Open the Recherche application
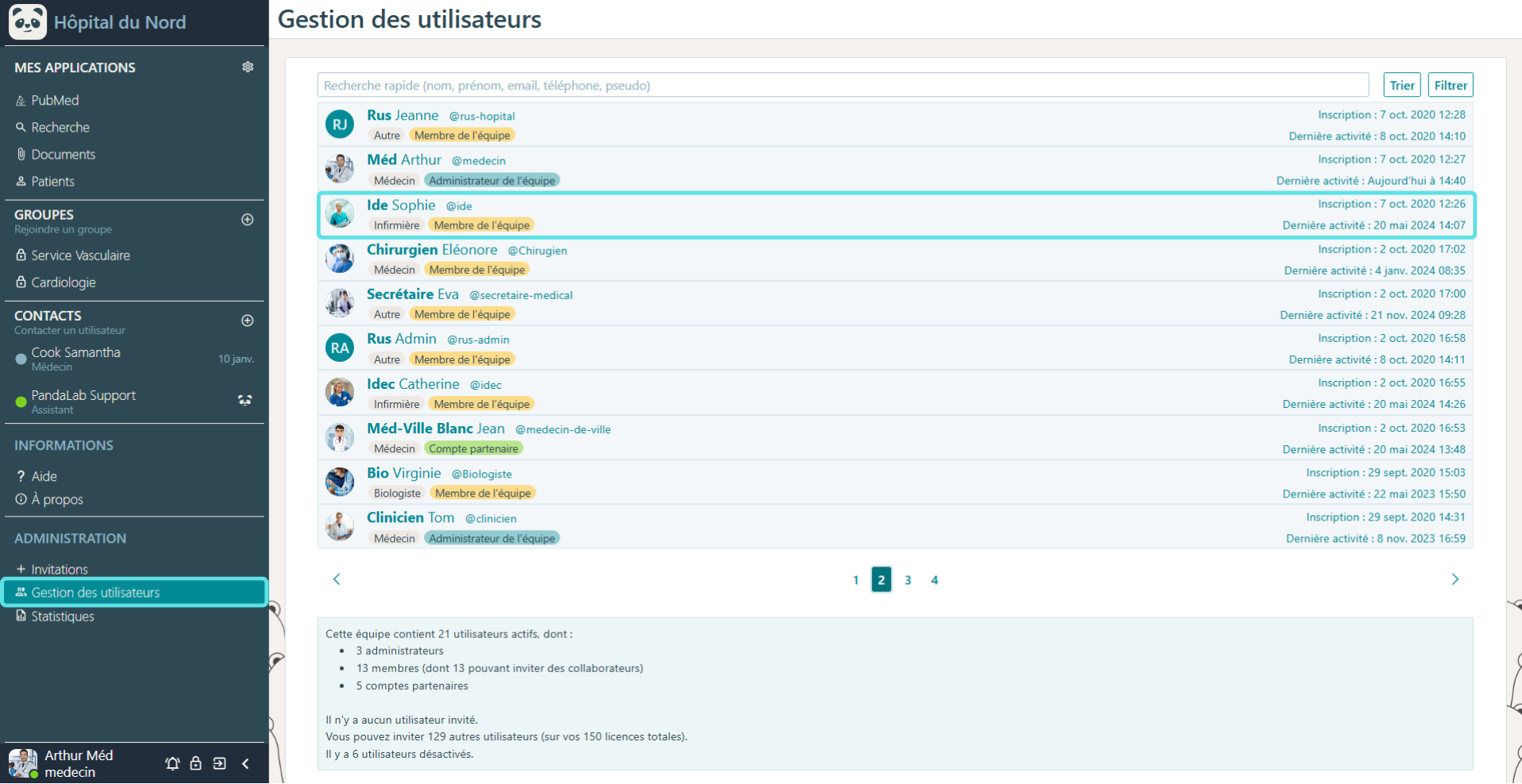 tap(60, 127)
